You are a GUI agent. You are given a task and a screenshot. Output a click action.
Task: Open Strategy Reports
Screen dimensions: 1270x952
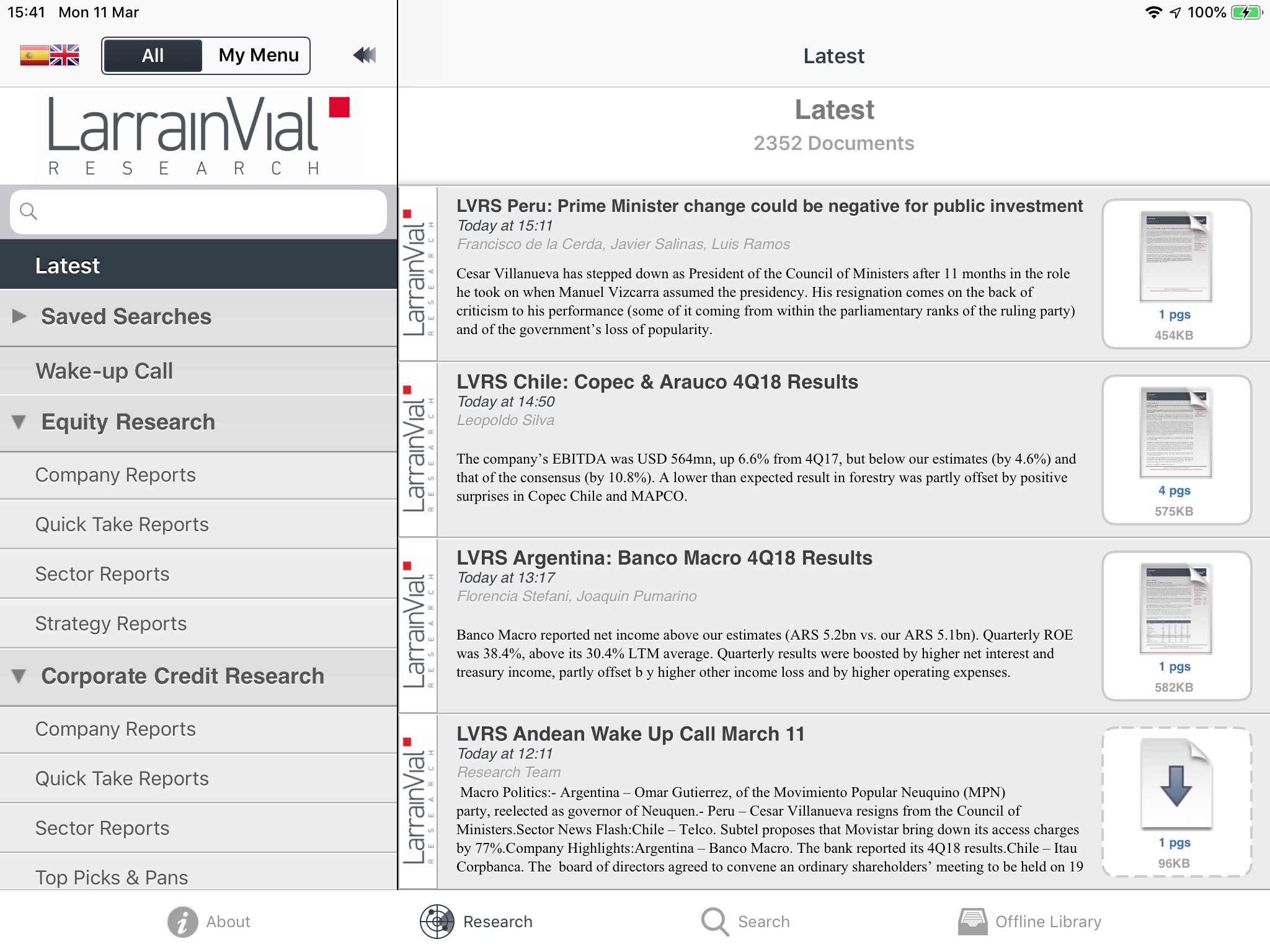coord(198,624)
